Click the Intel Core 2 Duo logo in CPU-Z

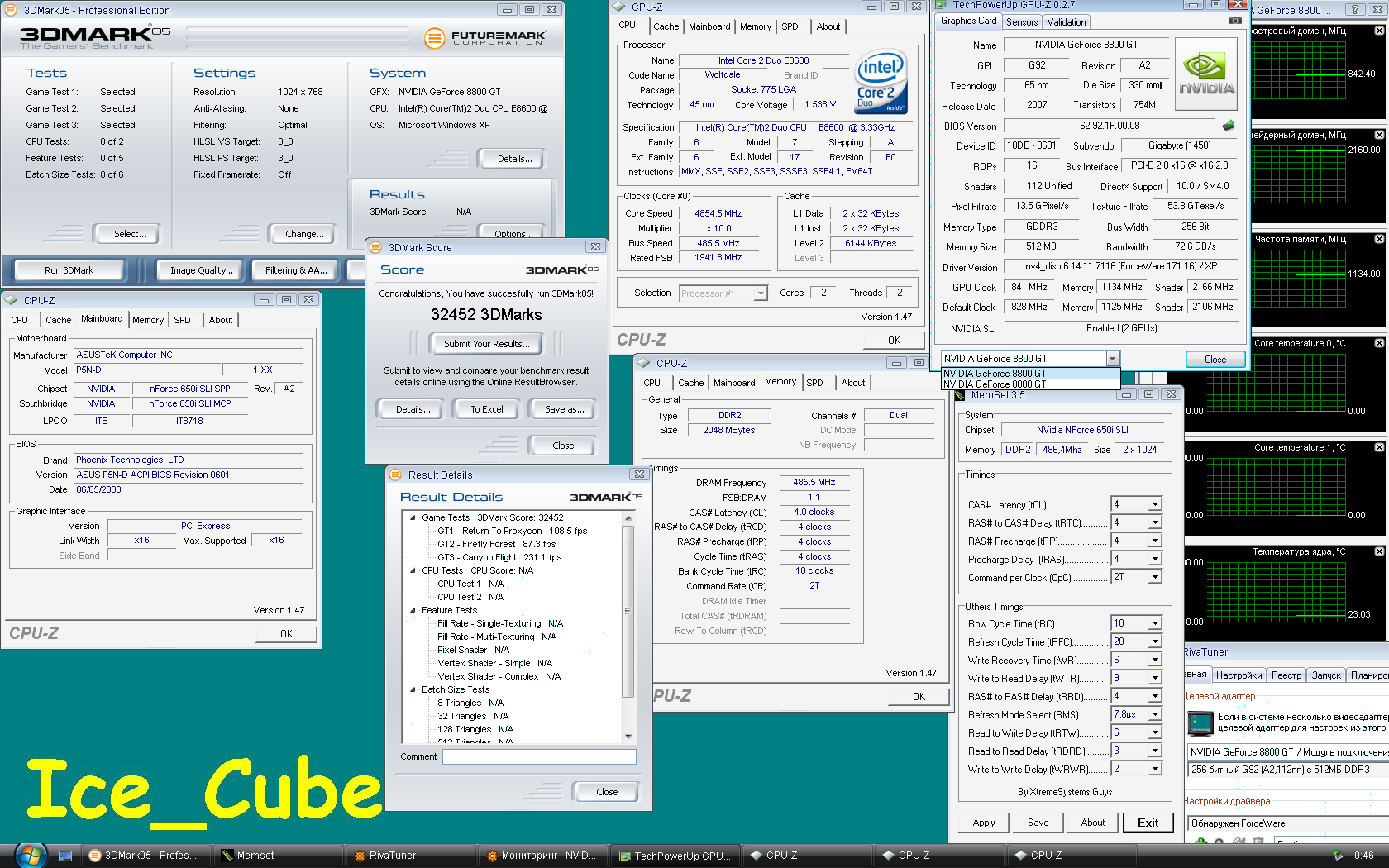(881, 82)
